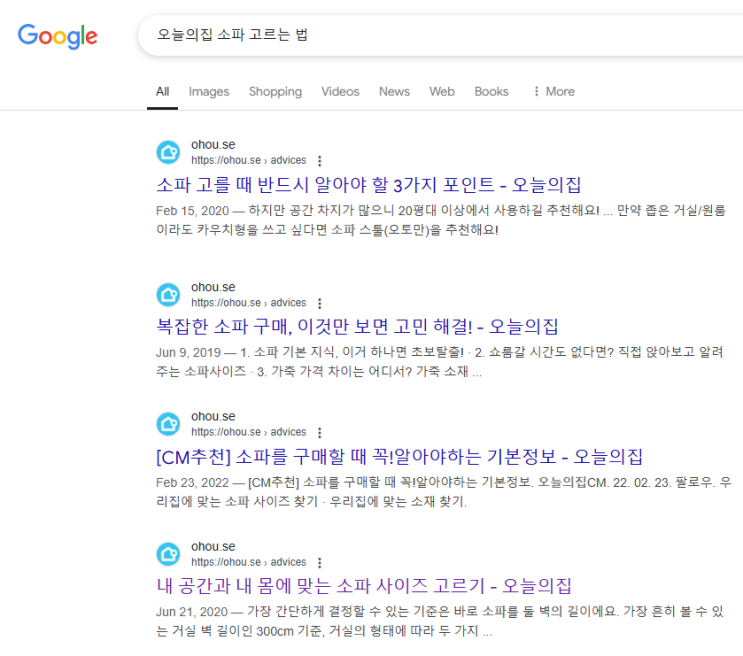This screenshot has height=656, width=743.
Task: Click URL breadcrumb above [CM추천] result
Action: (249, 432)
